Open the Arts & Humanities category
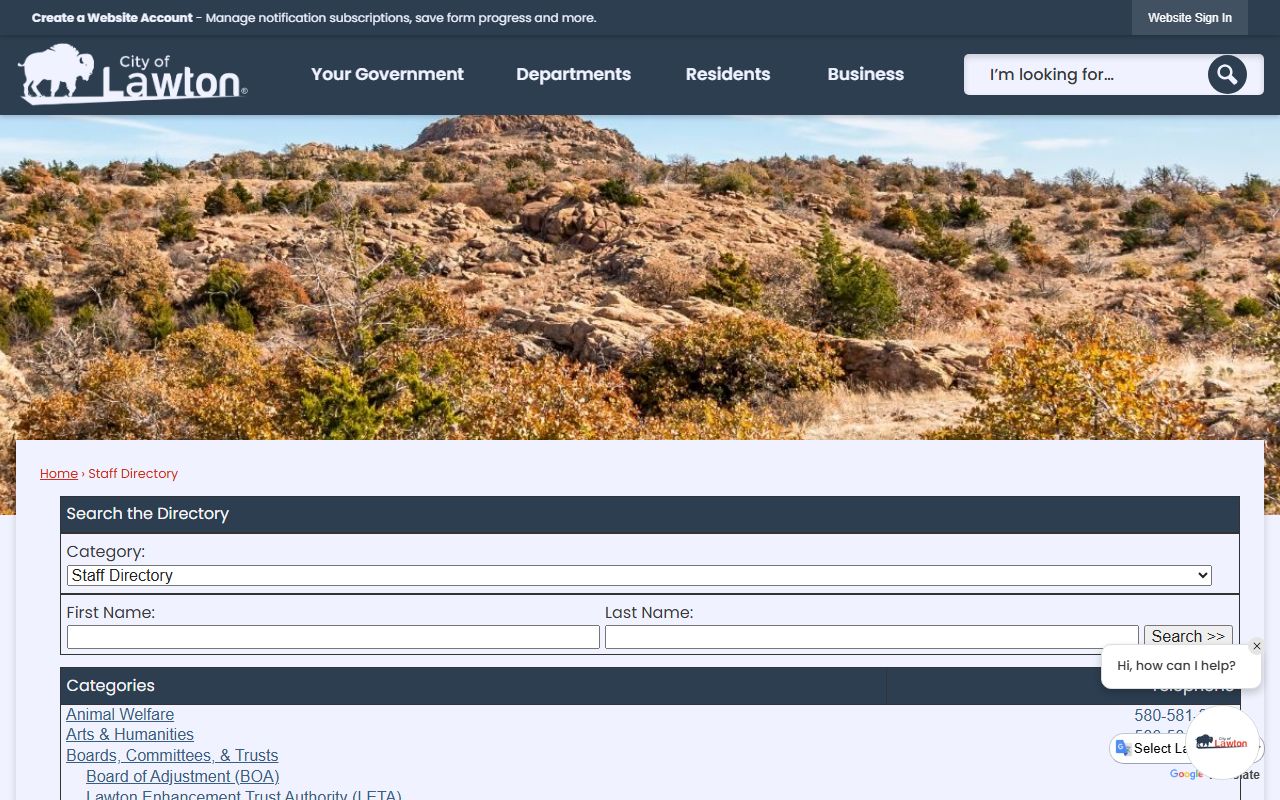Viewport: 1280px width, 800px height. (130, 734)
